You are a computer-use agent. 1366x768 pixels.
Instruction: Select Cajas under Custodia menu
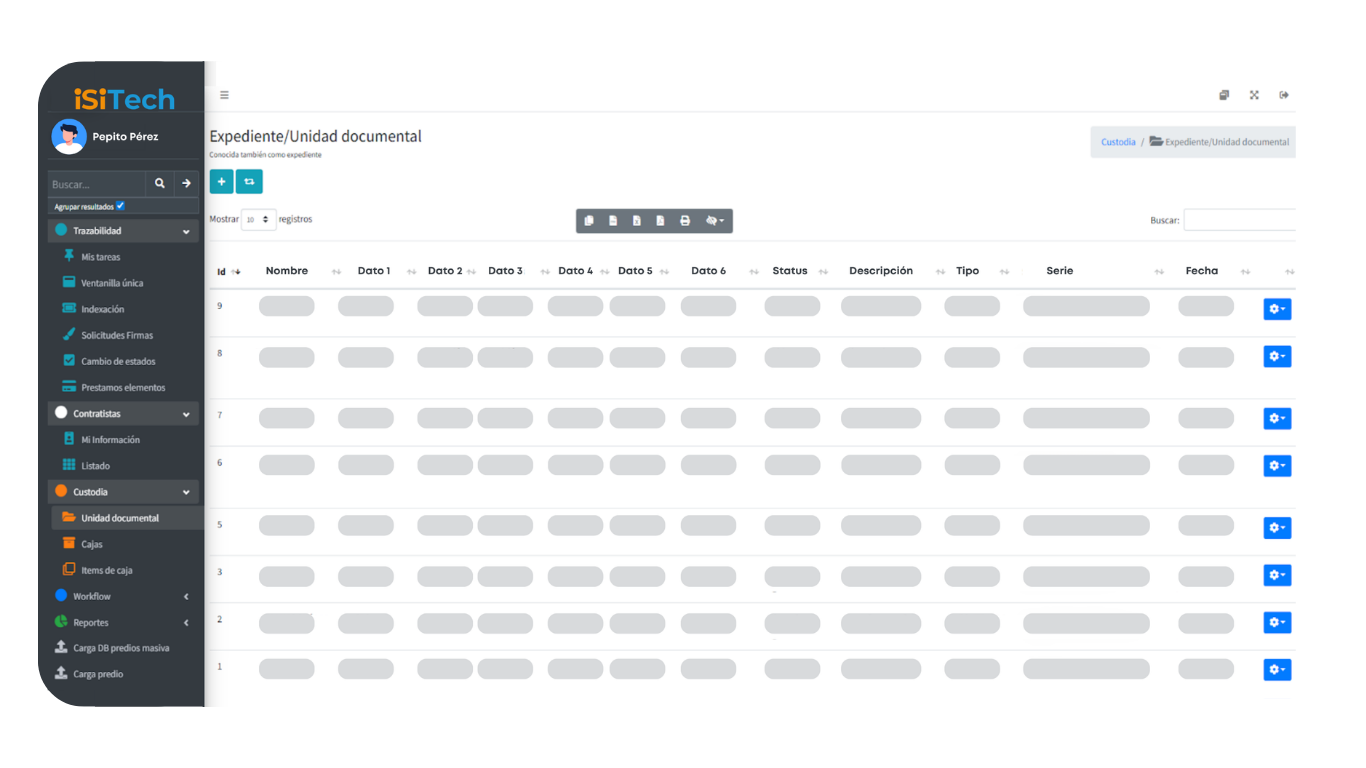click(x=92, y=545)
